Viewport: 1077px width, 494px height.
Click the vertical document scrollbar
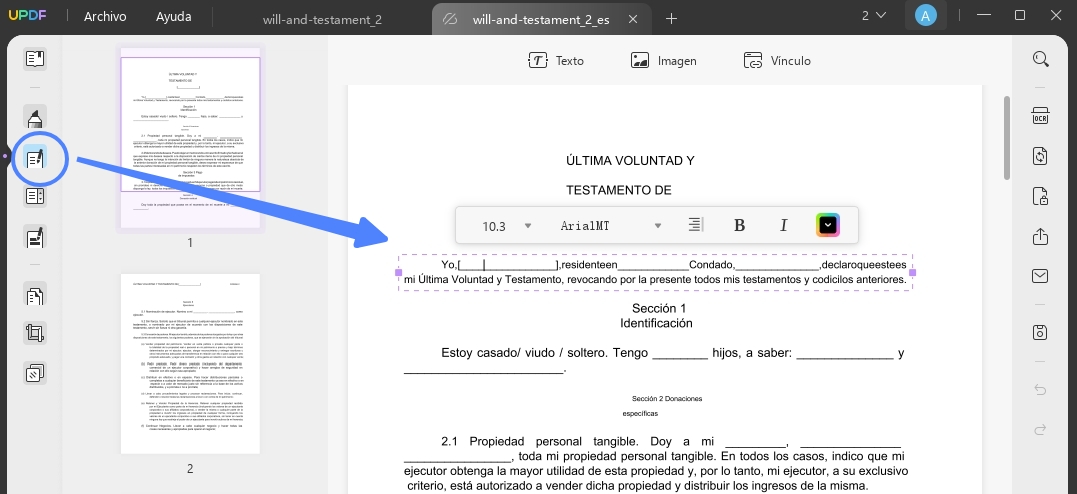[1007, 137]
